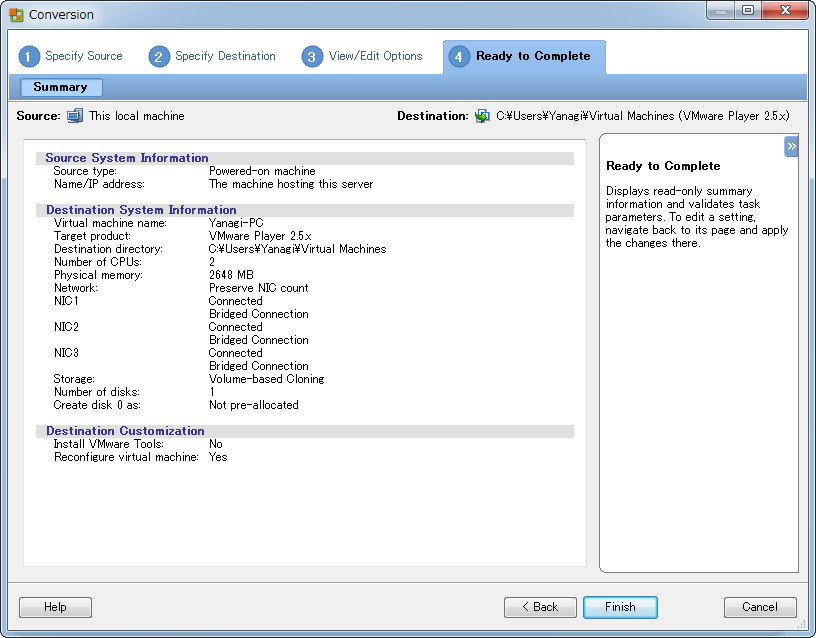The width and height of the screenshot is (816, 638).
Task: Collapse the Ready to Complete help panel
Action: (x=791, y=146)
